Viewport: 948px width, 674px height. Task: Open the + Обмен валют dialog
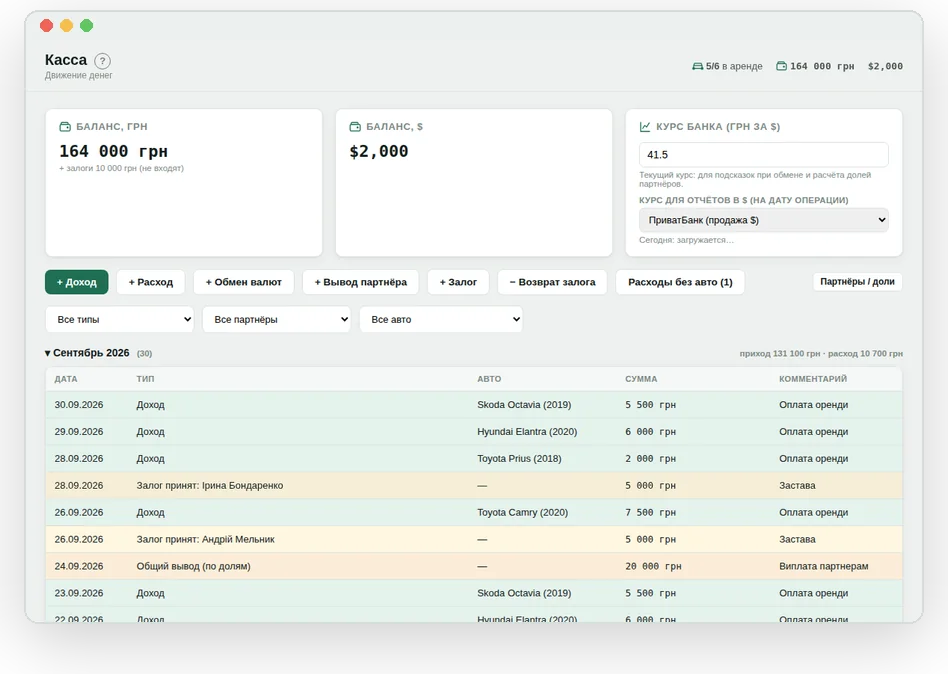click(x=244, y=282)
